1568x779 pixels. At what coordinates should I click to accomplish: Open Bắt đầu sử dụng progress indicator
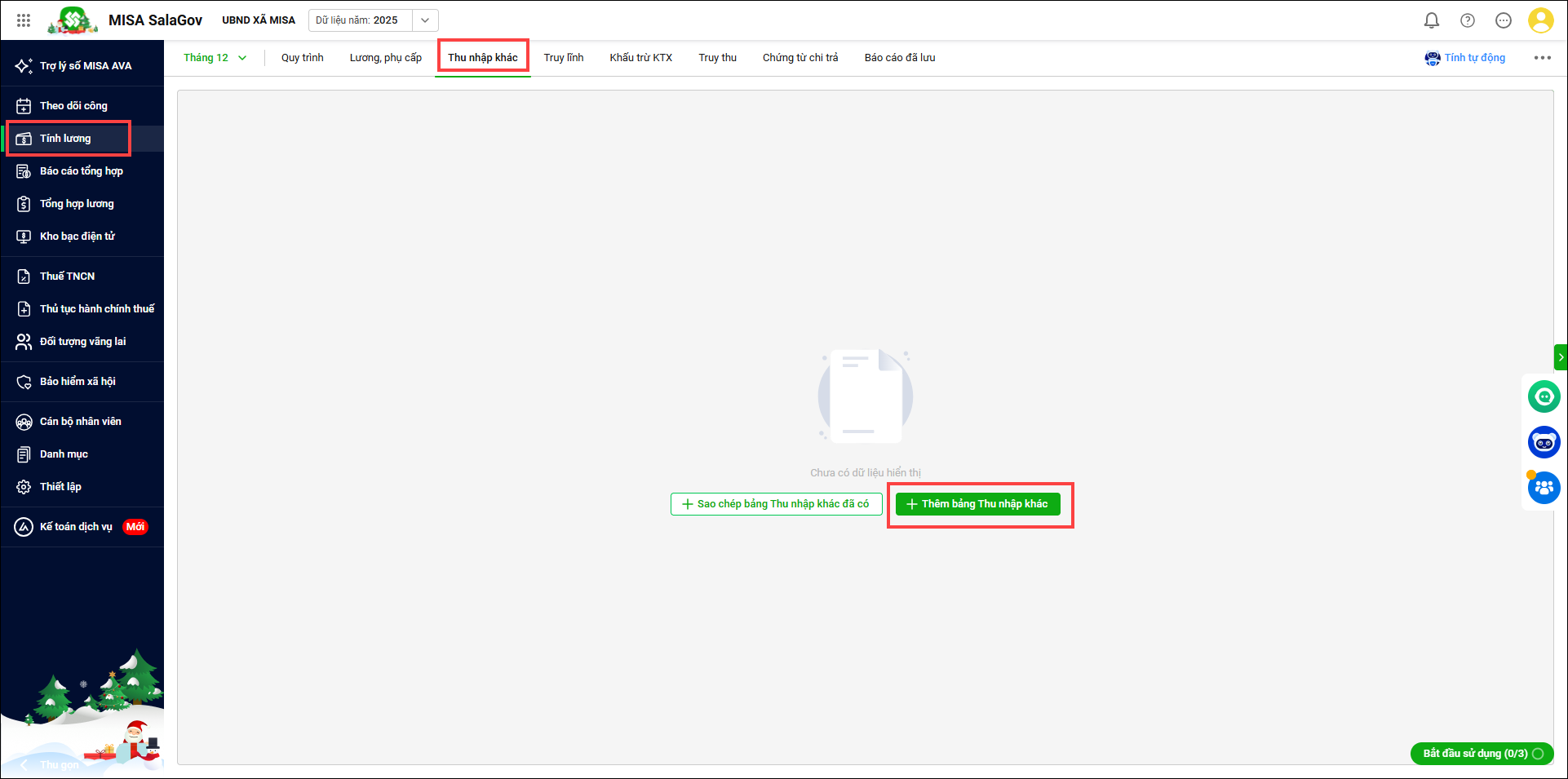1482,754
